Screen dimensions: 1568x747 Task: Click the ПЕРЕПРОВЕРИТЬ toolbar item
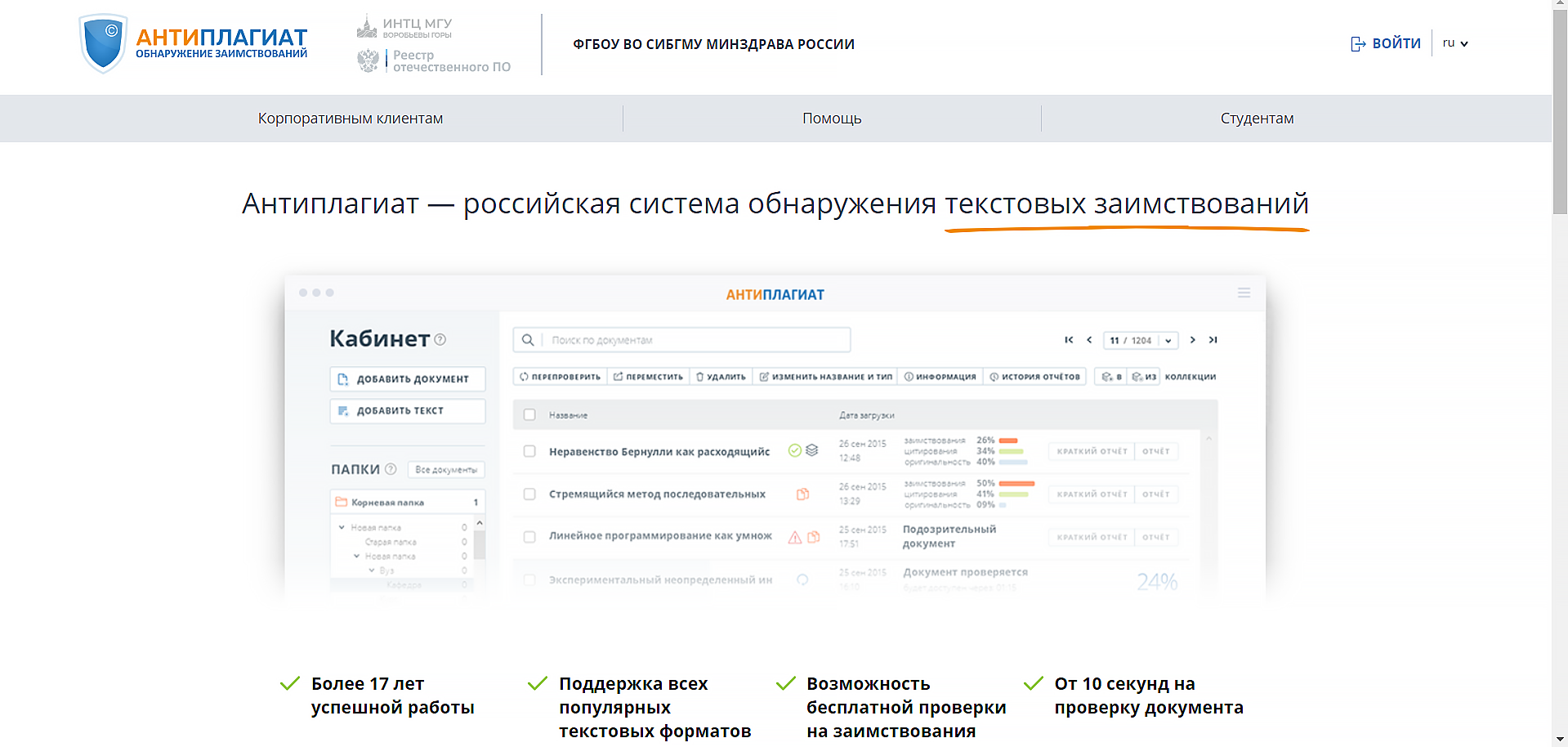click(x=561, y=377)
